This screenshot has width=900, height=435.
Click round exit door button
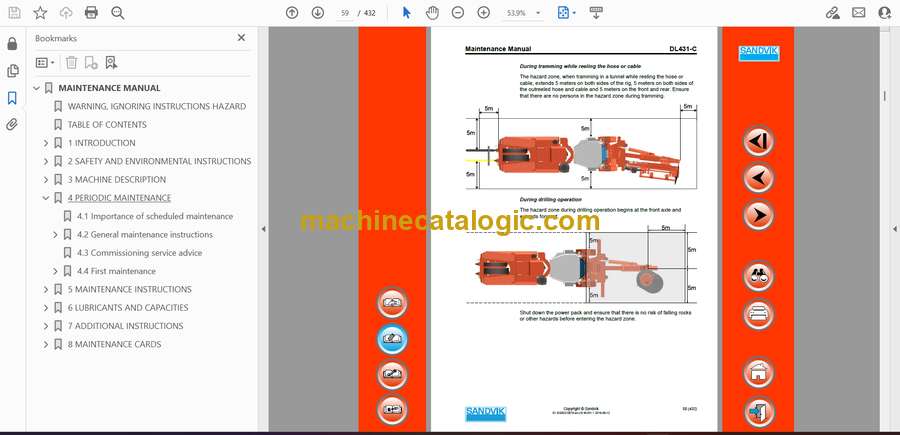pos(758,410)
